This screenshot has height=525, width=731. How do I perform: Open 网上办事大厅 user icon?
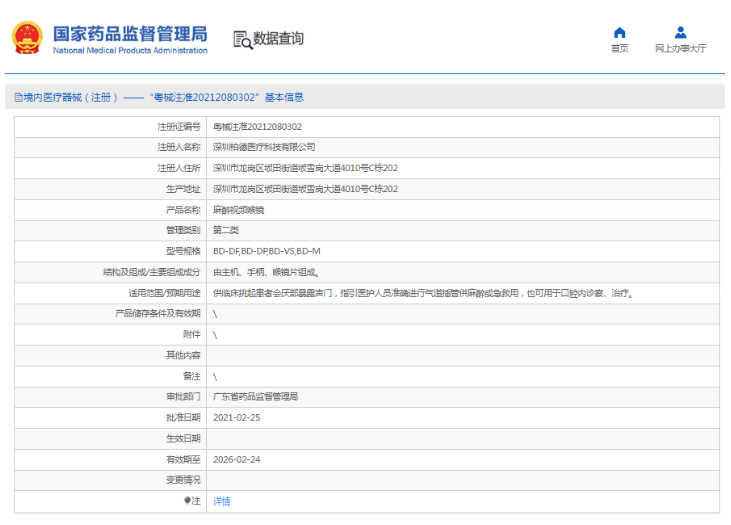tap(680, 33)
